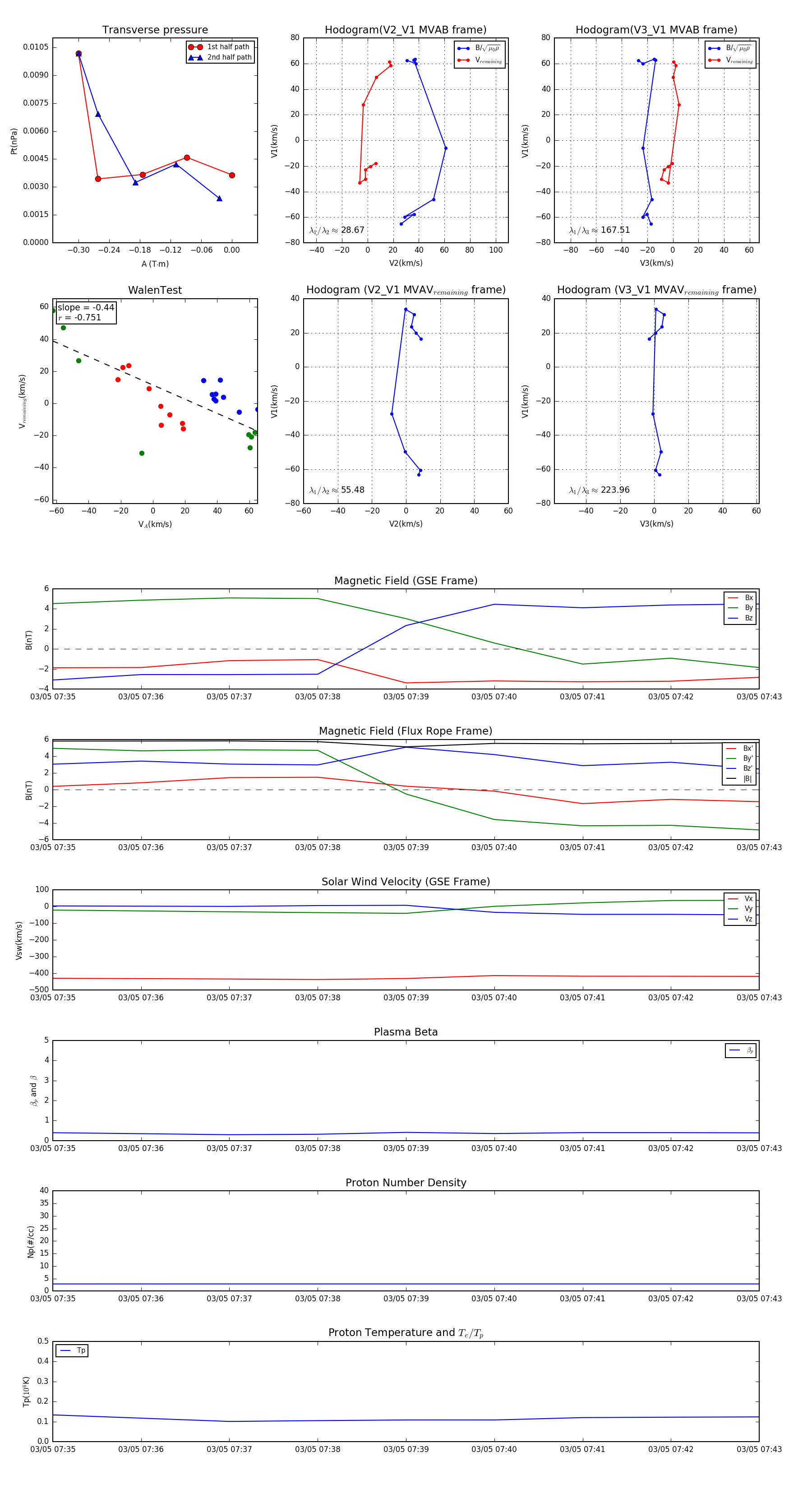This screenshot has width=812, height=1489.
Task: Select the By' legend entry in Flux Rope plot
Action: (740, 758)
